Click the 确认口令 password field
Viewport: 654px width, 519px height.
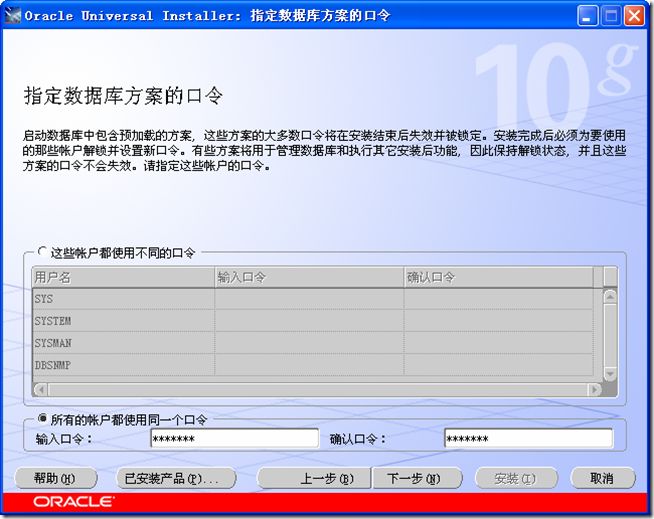tap(528, 438)
